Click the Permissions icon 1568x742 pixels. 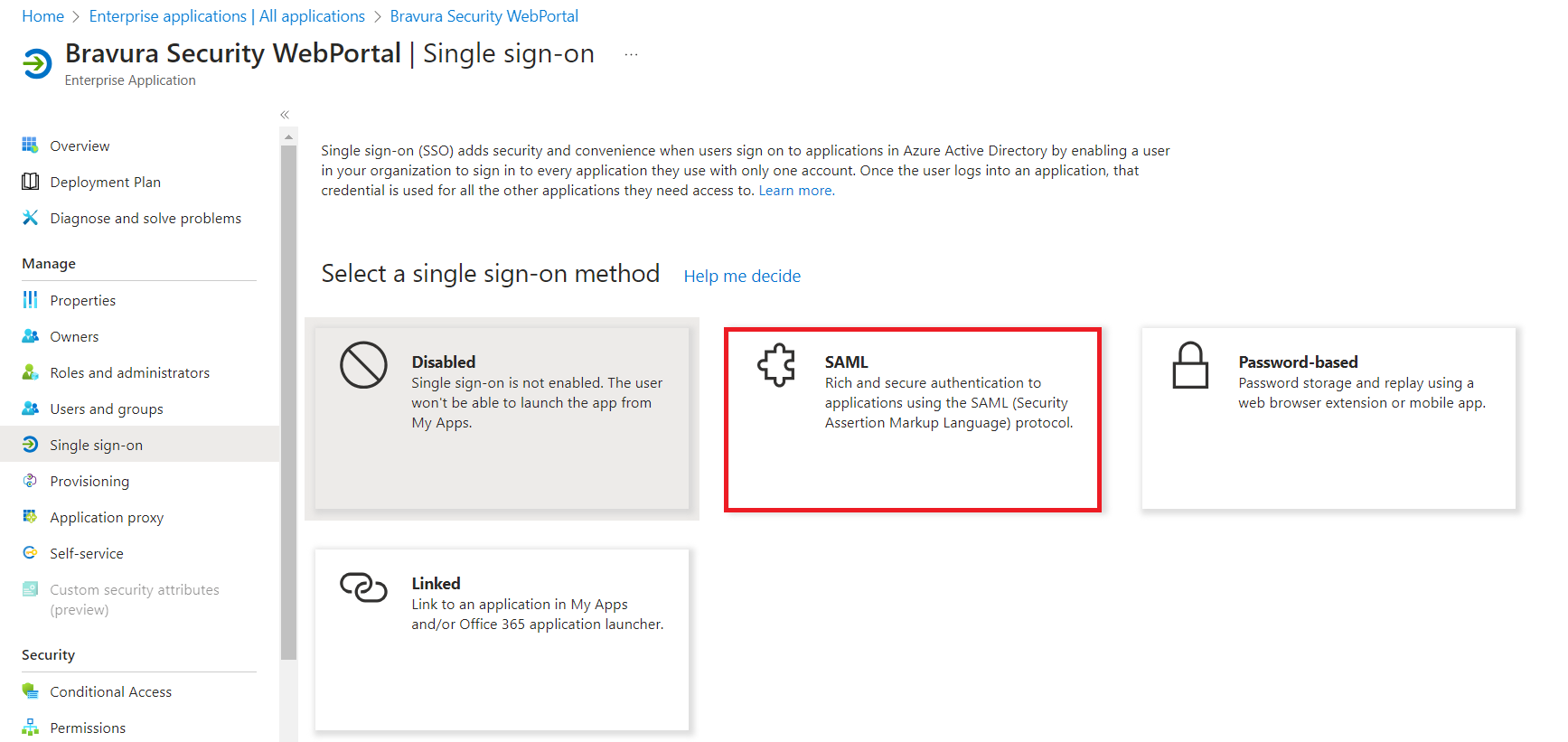tap(30, 727)
